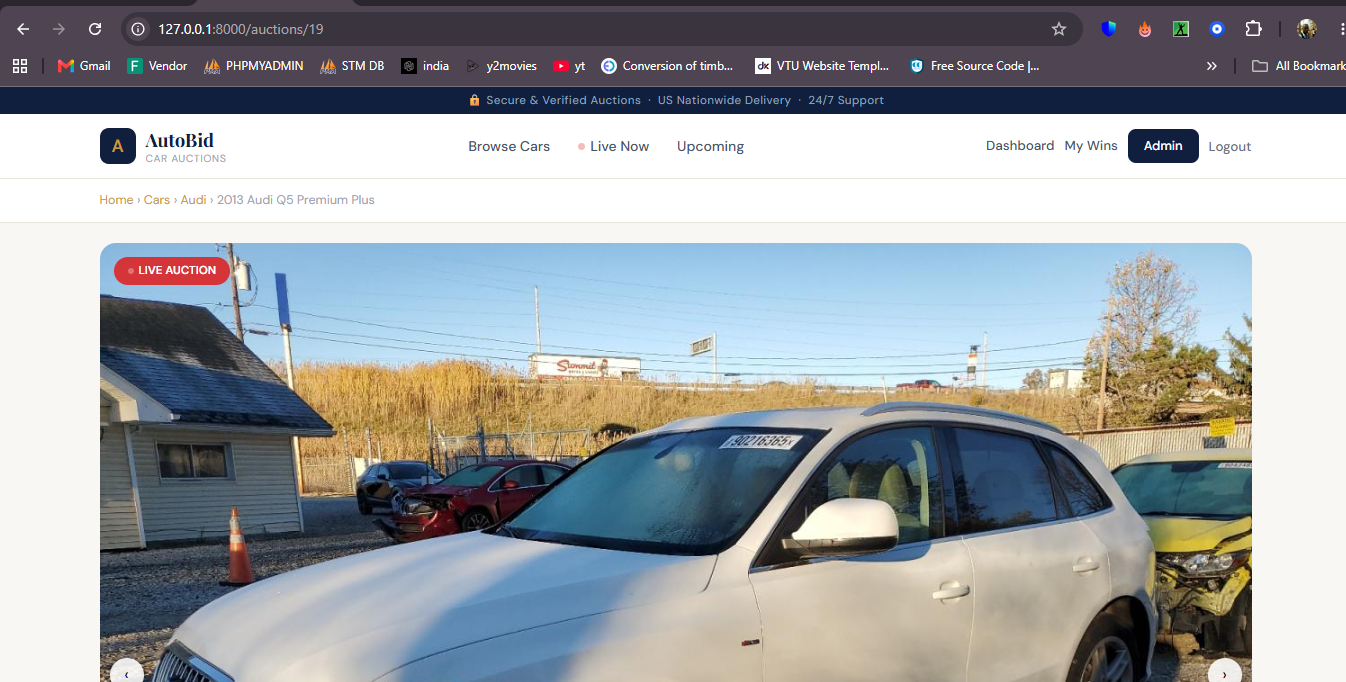Open the STM DB bookmark
1346x682 pixels.
coord(352,66)
